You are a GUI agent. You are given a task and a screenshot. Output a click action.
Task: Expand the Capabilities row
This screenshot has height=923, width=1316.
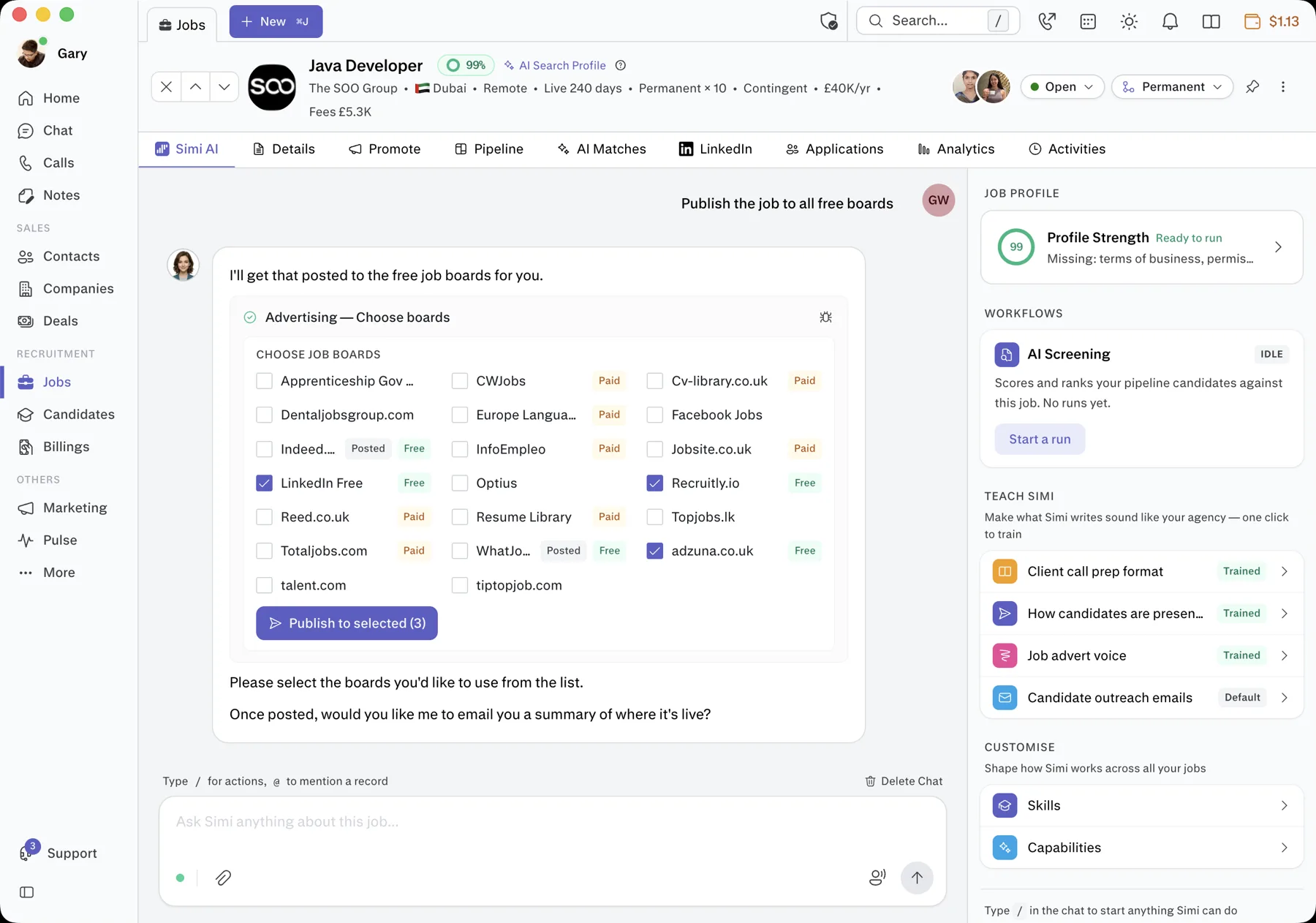(x=1141, y=848)
